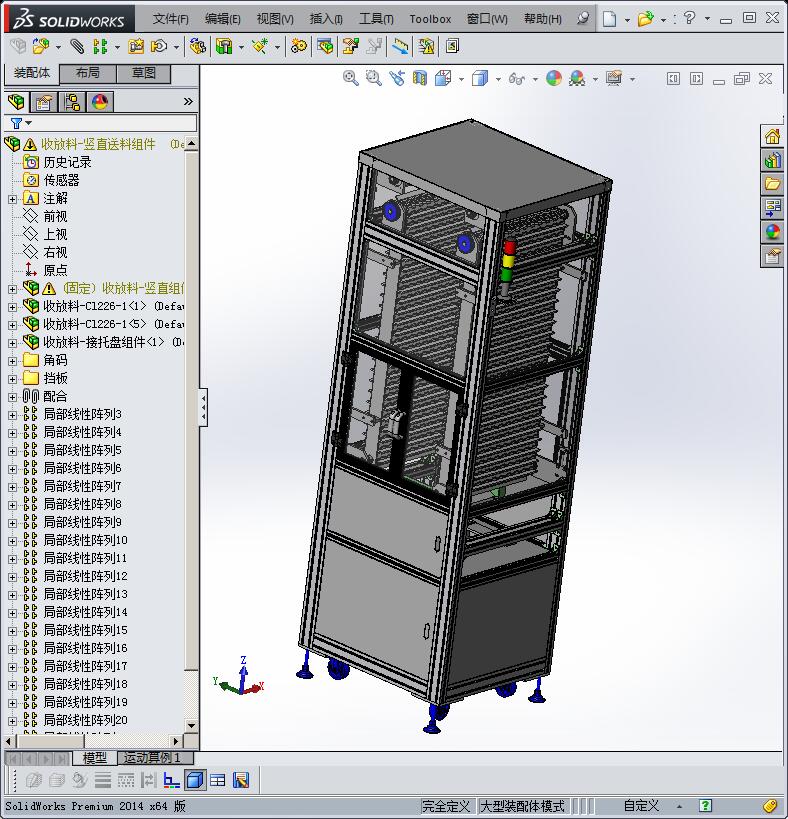Click feature tree vertical scrollbar down arrow
This screenshot has width=788, height=819.
coord(192,726)
